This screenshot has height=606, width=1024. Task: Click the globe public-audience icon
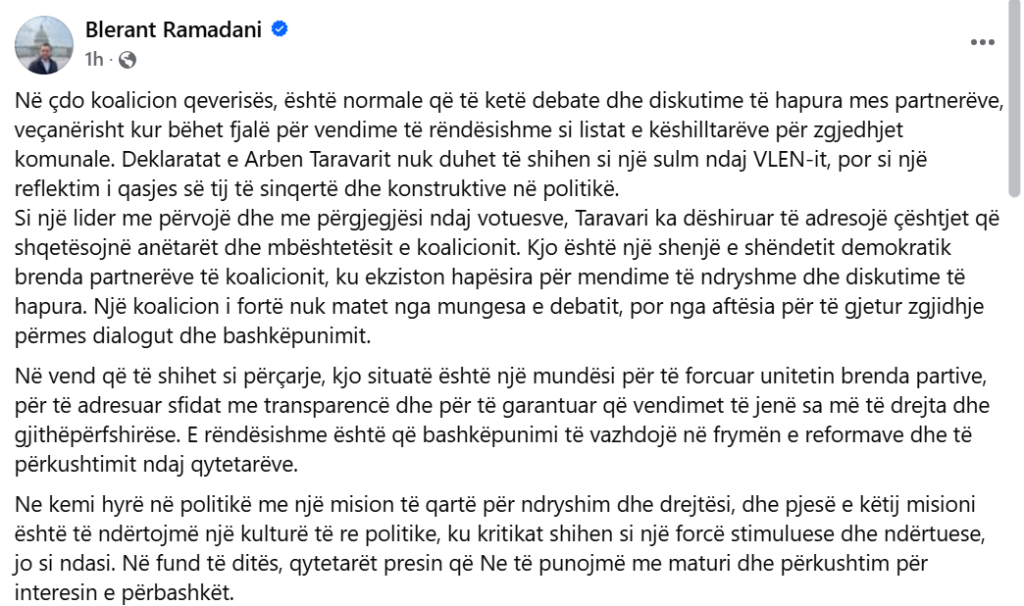(x=127, y=60)
